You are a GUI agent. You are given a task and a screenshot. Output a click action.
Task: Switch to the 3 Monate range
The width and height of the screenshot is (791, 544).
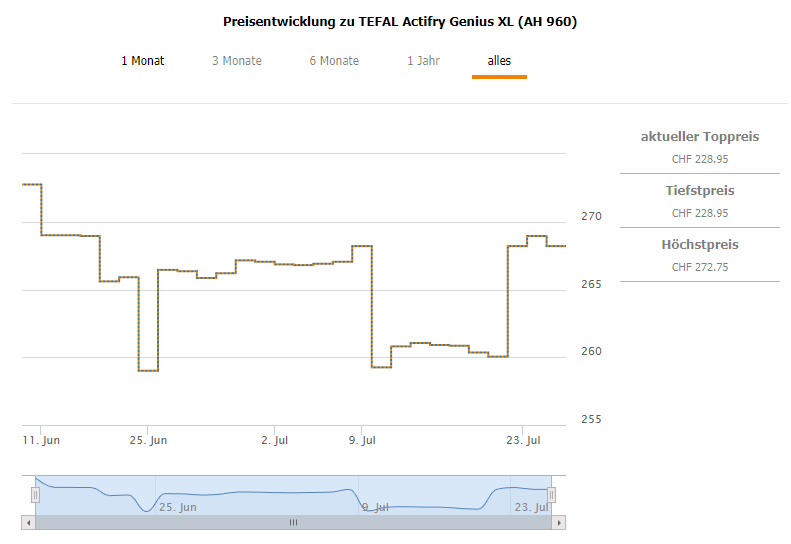click(237, 61)
